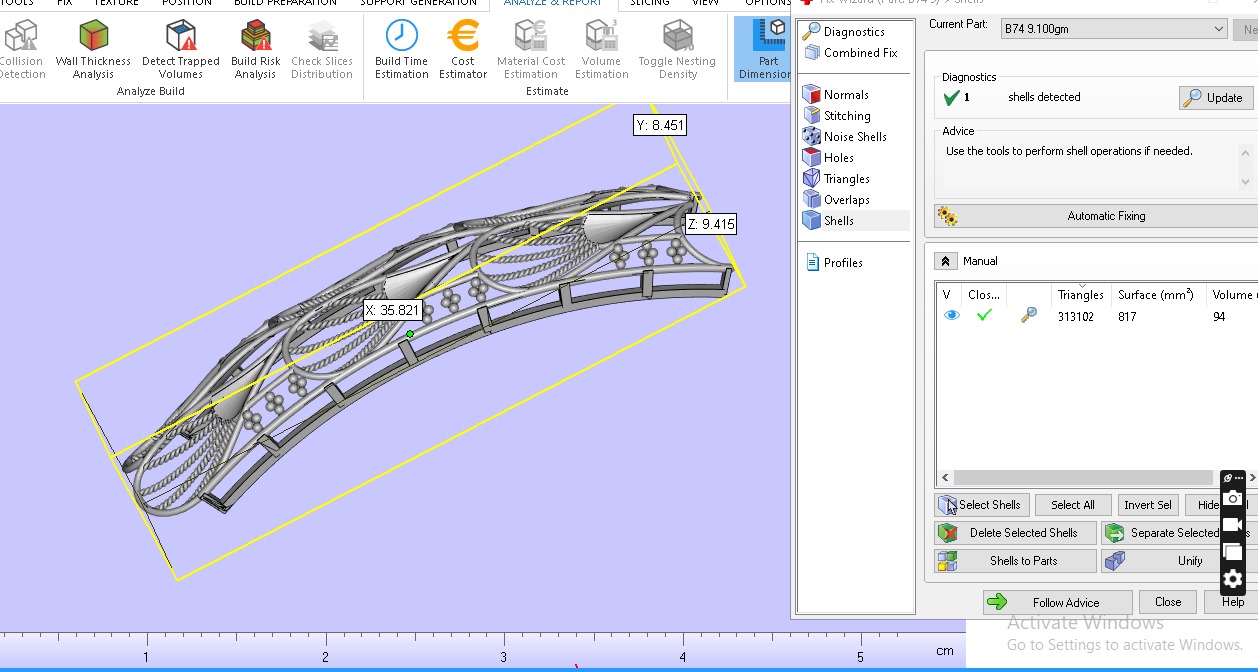Launch Build Risk Analysis

click(x=256, y=50)
